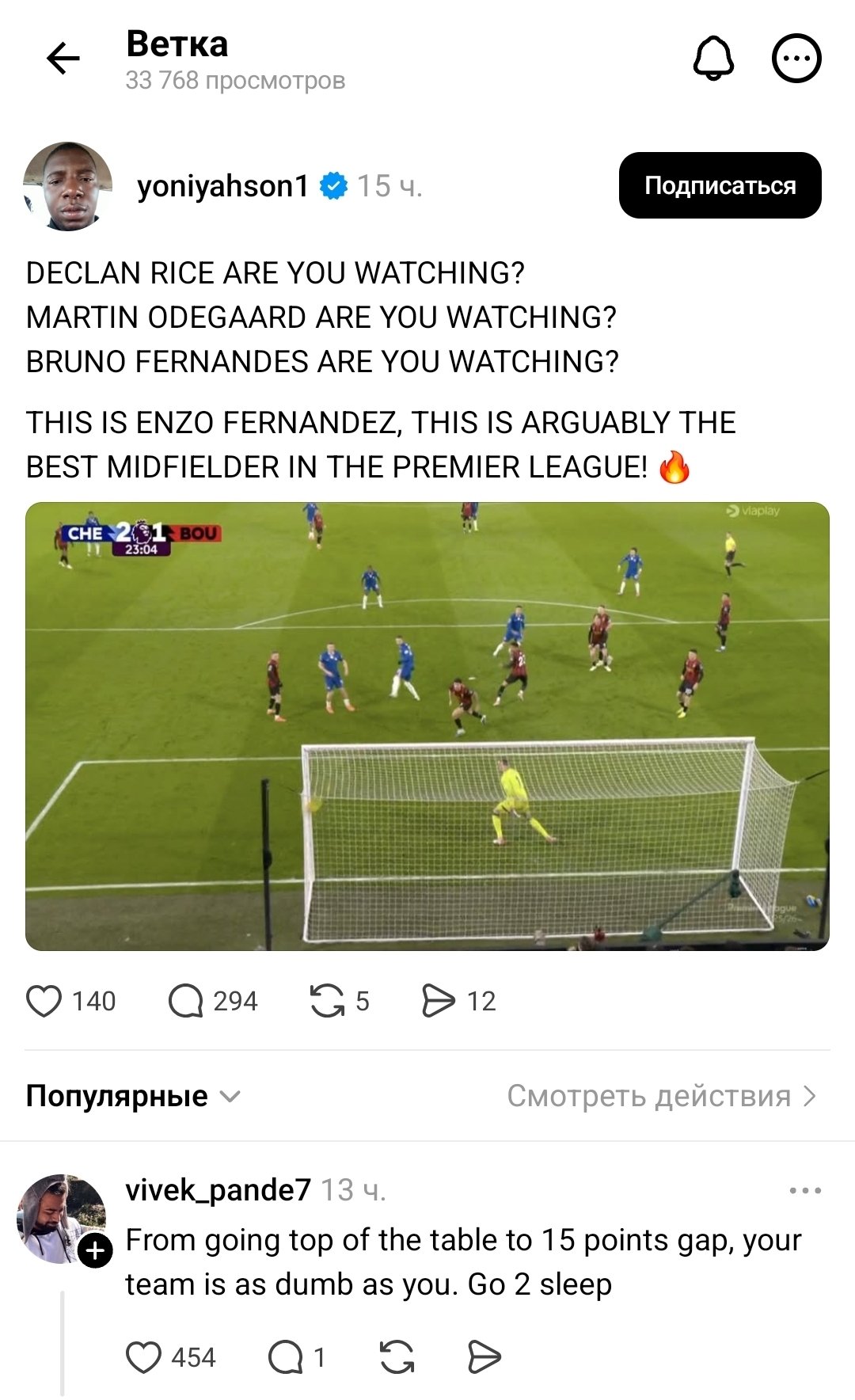Screen dimensions: 855x1400
Task: Send vivek_pande7's comment via paper plane
Action: (484, 1357)
